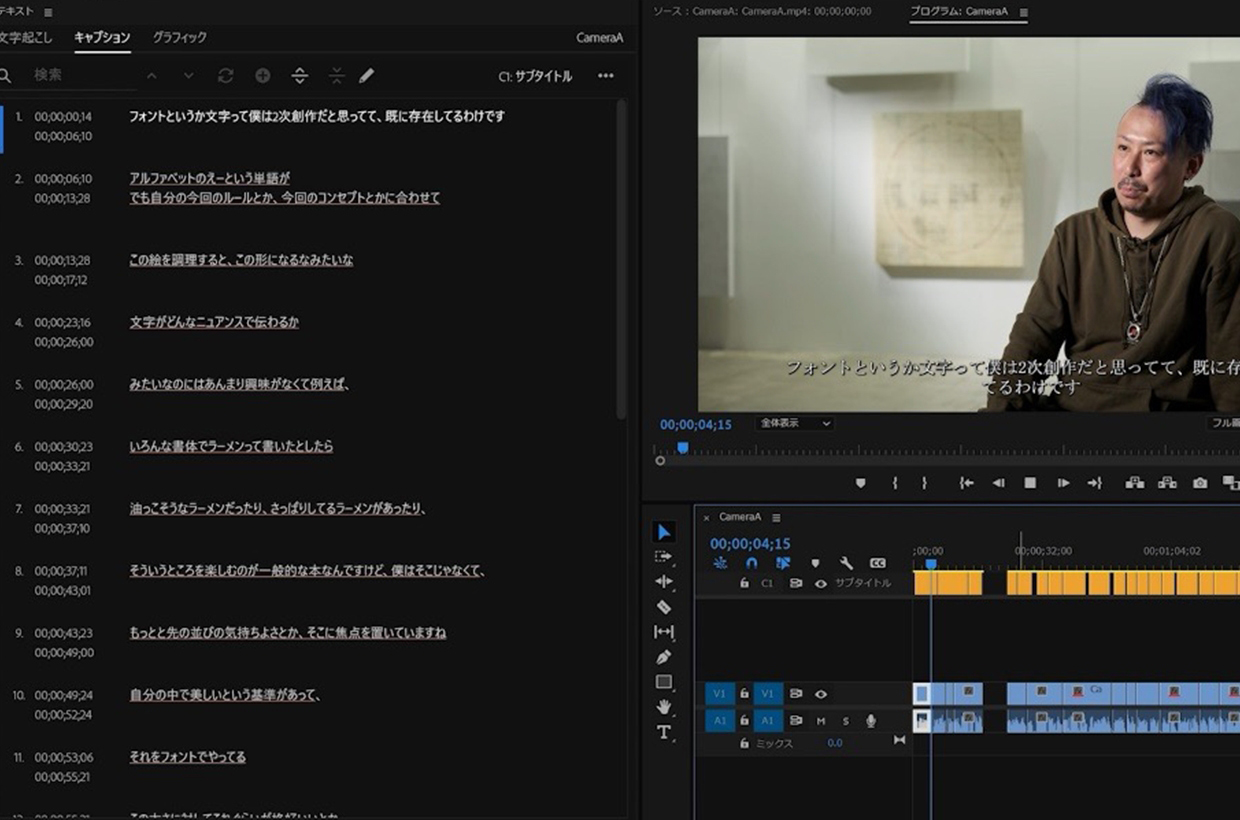
Task: Click the add marker icon in timeline
Action: (x=815, y=563)
